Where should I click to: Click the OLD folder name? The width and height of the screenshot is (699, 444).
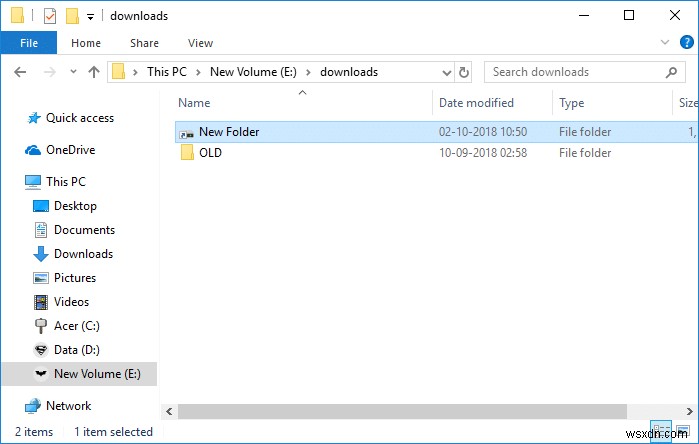[x=210, y=153]
